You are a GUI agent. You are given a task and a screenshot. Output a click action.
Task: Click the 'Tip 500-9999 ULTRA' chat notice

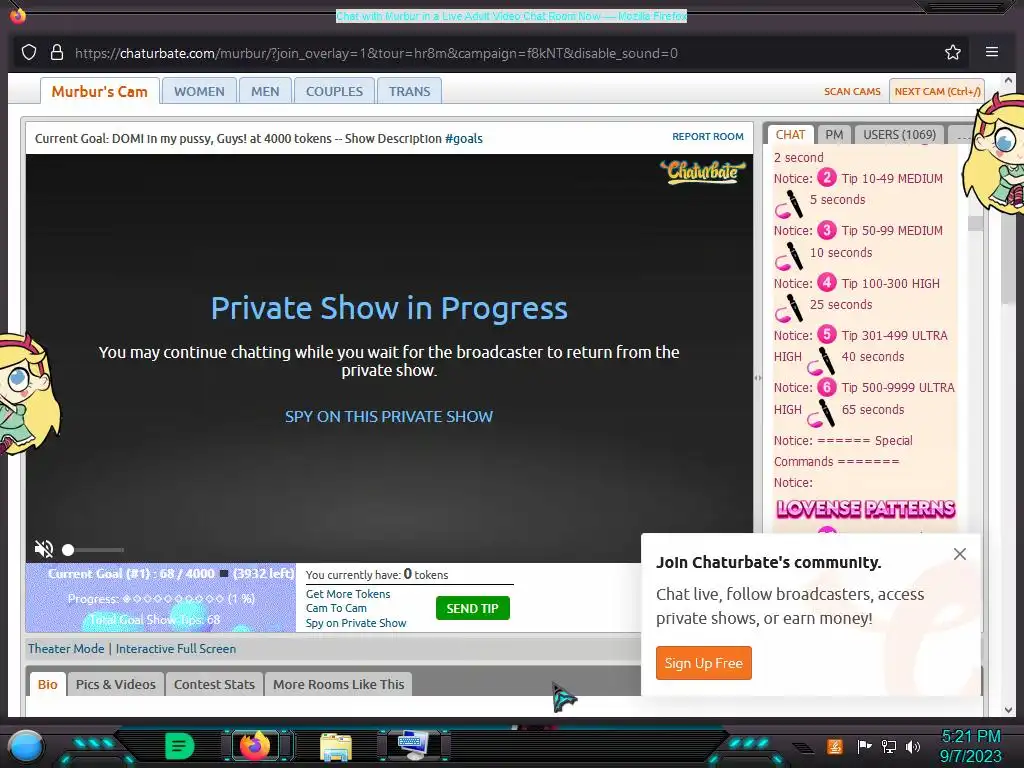[x=897, y=387]
